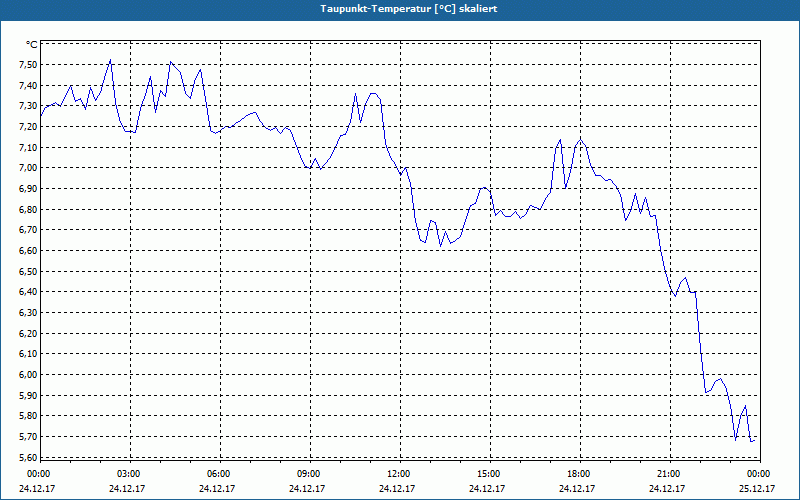Click the 03:00 time label
Image resolution: width=800 pixels, height=500 pixels.
128,474
